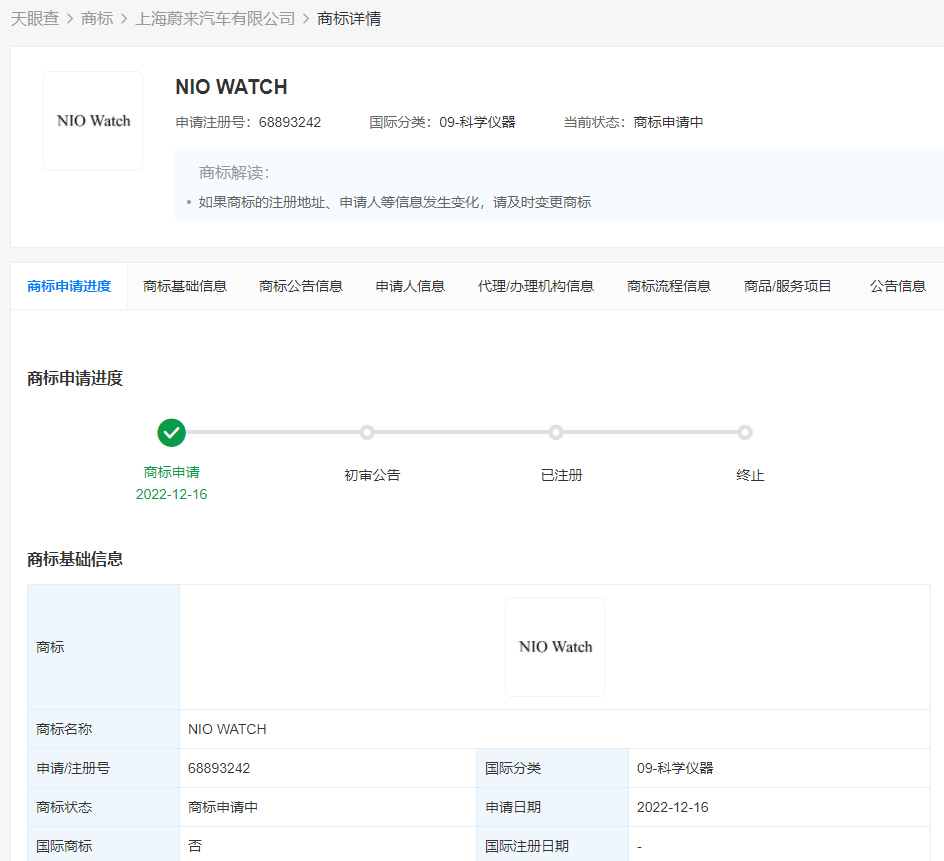Click the 已注册 progress step circle
Image resolution: width=944 pixels, height=861 pixels.
556,433
